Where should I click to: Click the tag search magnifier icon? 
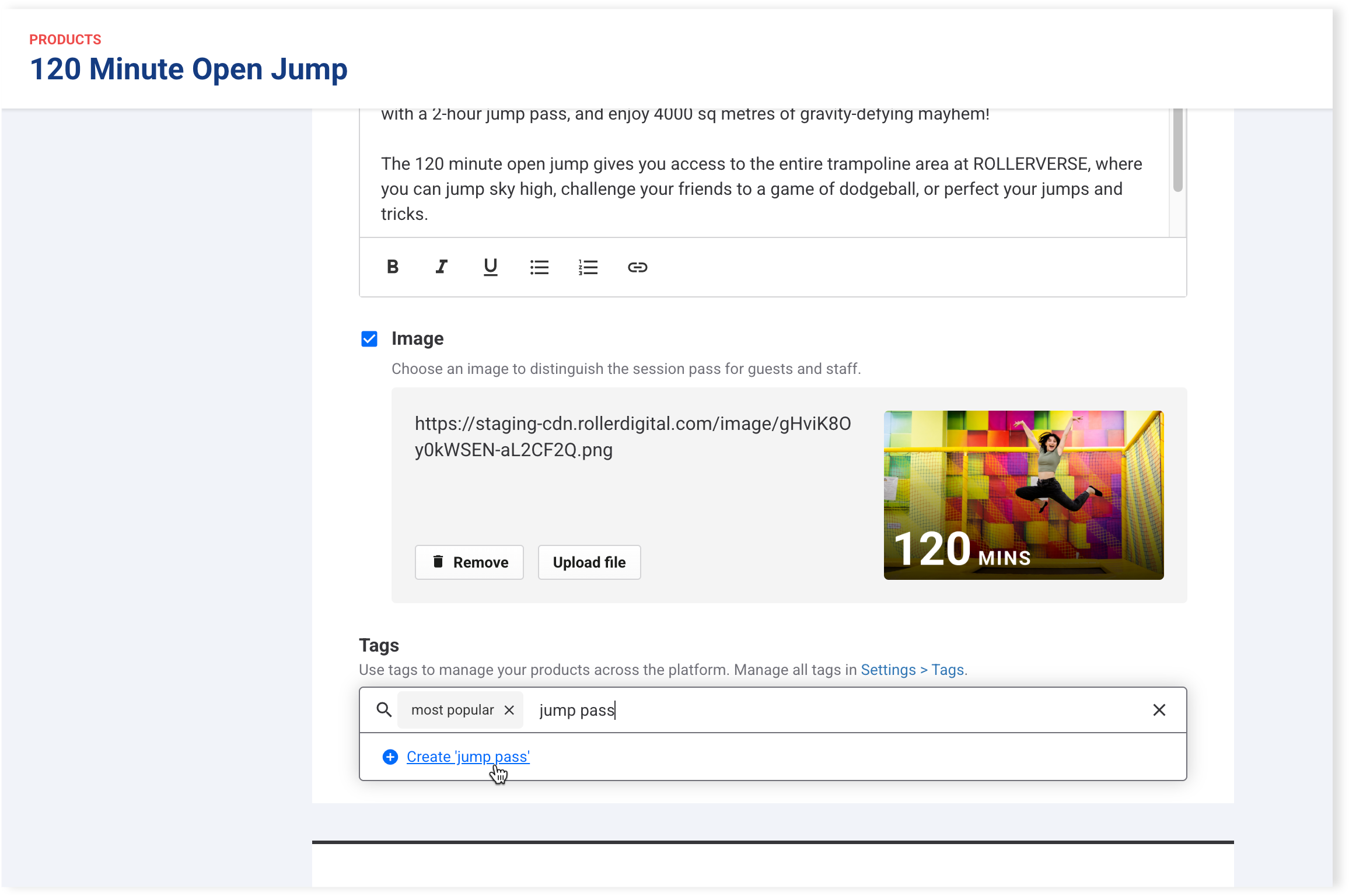pos(384,710)
